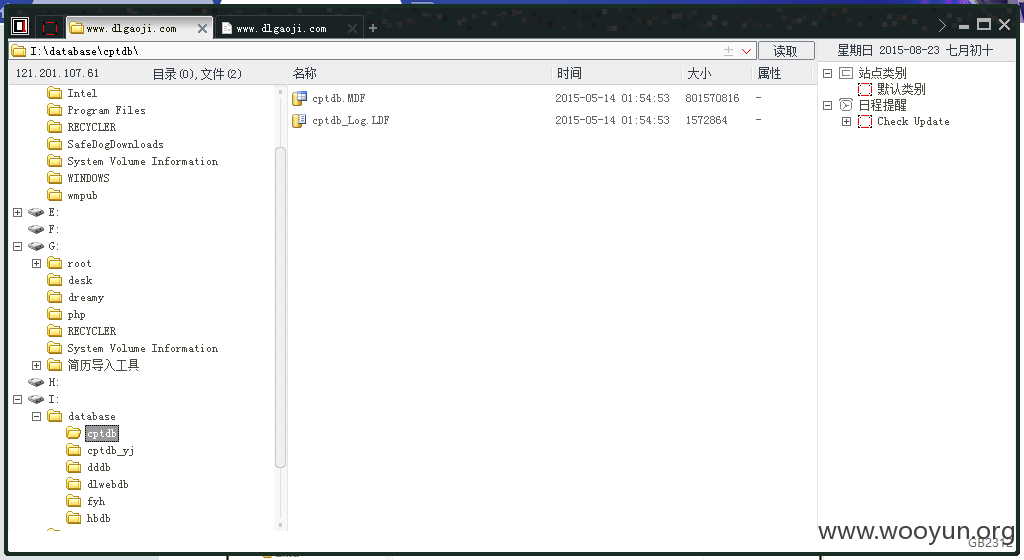Image resolution: width=1024 pixels, height=560 pixels.
Task: Click the folder icon in the address bar
Action: [x=19, y=51]
